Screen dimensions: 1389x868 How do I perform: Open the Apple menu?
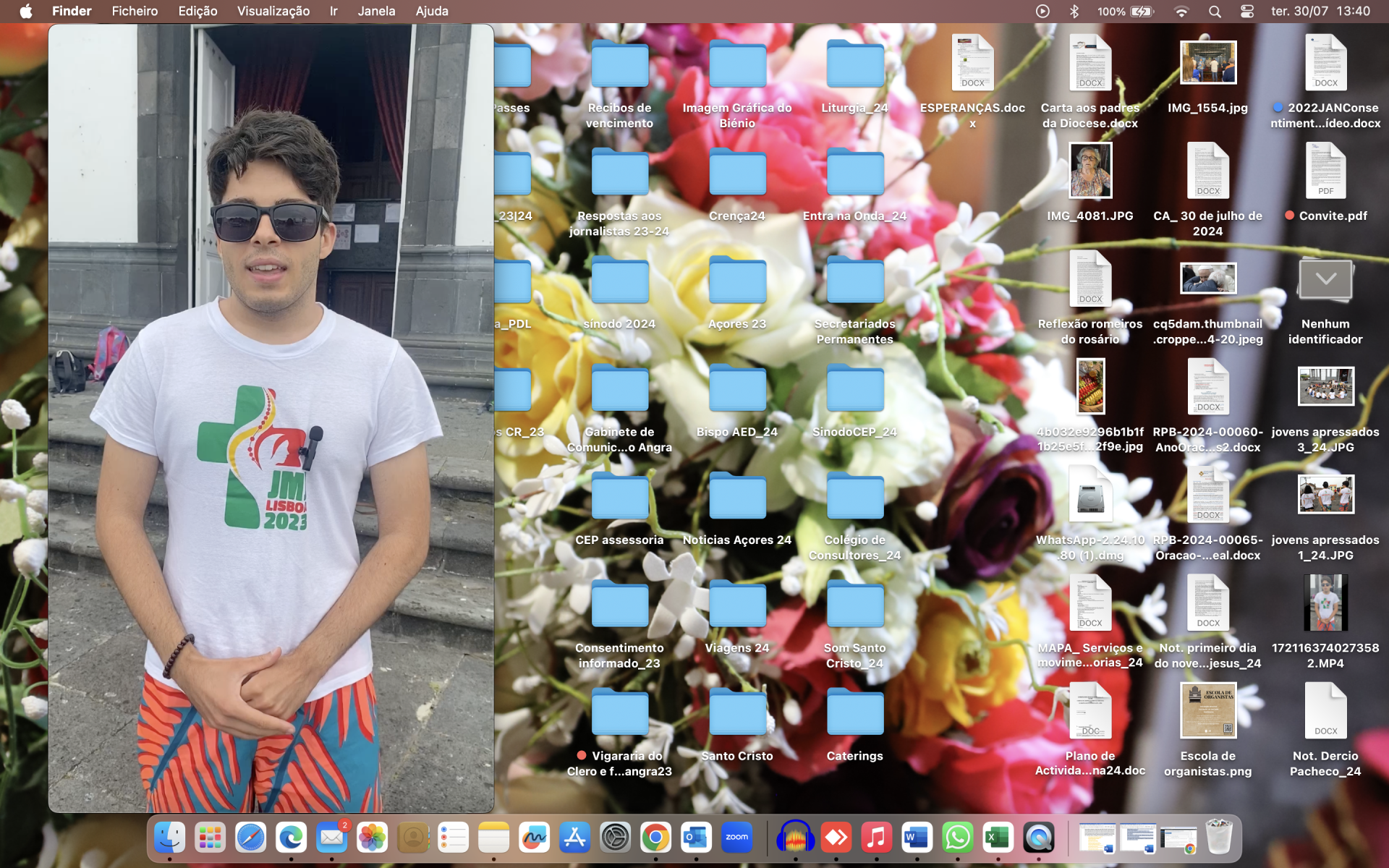(26, 11)
